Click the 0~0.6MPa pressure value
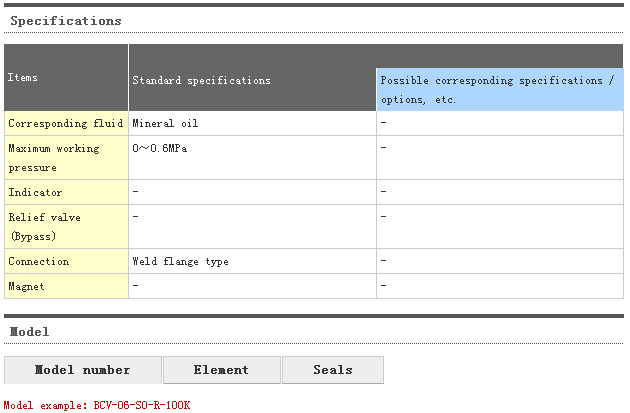Image resolution: width=630 pixels, height=413 pixels. point(160,148)
